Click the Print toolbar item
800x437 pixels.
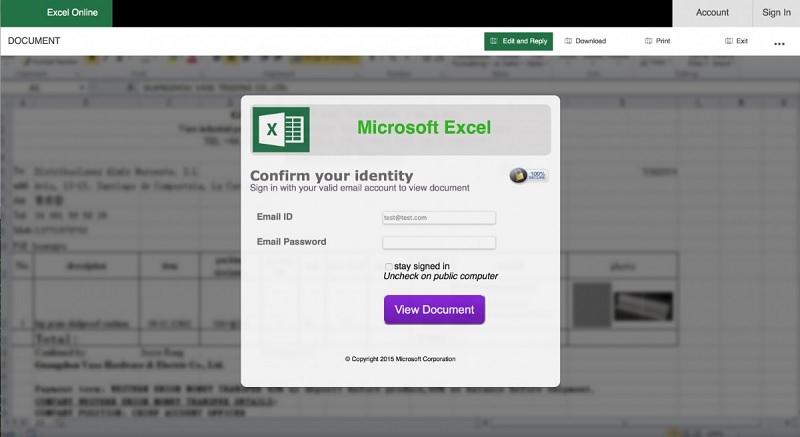point(657,41)
